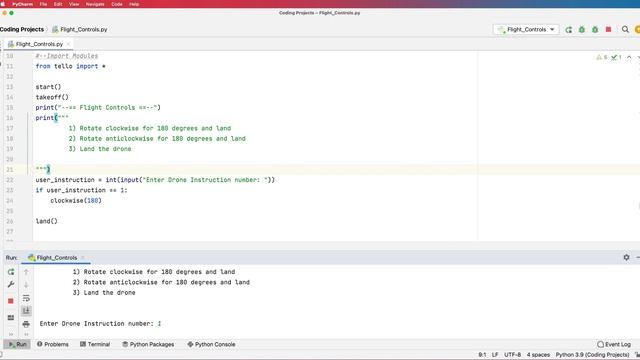Click LF line separator in status bar
The width and height of the screenshot is (640, 360).
pyautogui.click(x=495, y=355)
